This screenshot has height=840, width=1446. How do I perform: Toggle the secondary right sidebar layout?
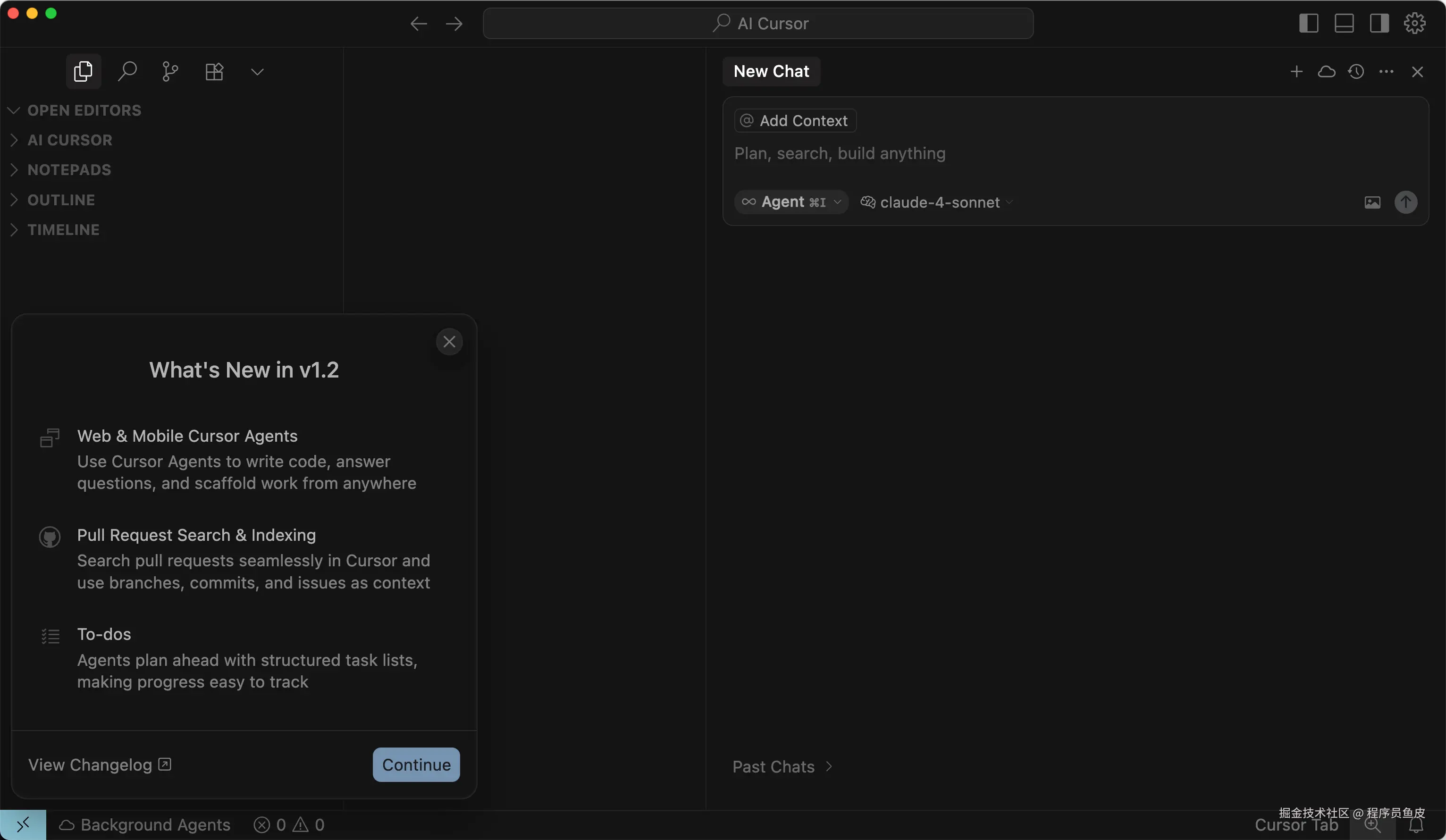click(1379, 23)
